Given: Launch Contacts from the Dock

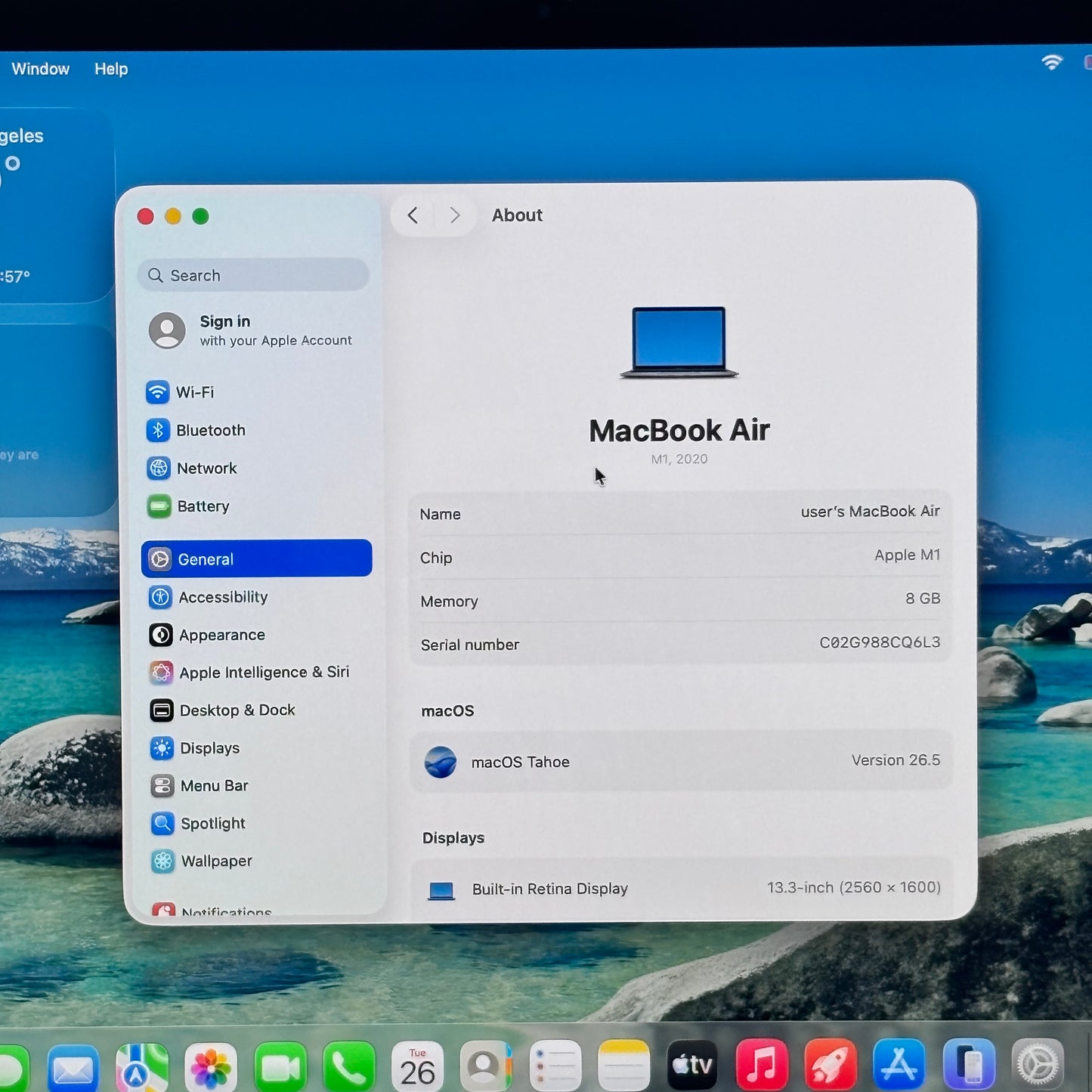Looking at the screenshot, I should coord(487,1066).
